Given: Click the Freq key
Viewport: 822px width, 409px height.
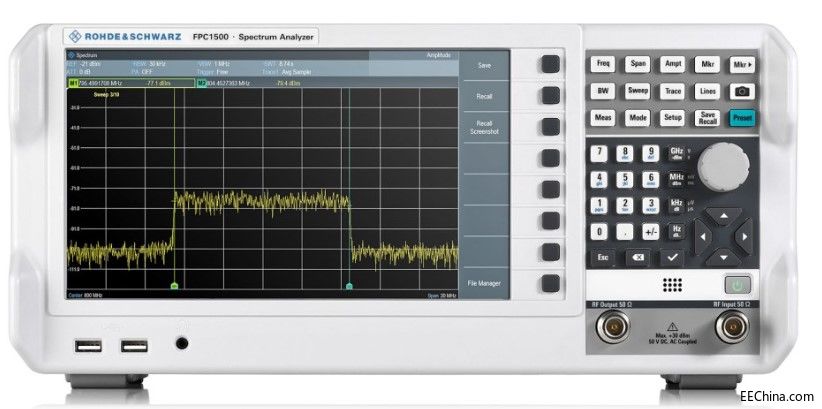Looking at the screenshot, I should point(603,64).
